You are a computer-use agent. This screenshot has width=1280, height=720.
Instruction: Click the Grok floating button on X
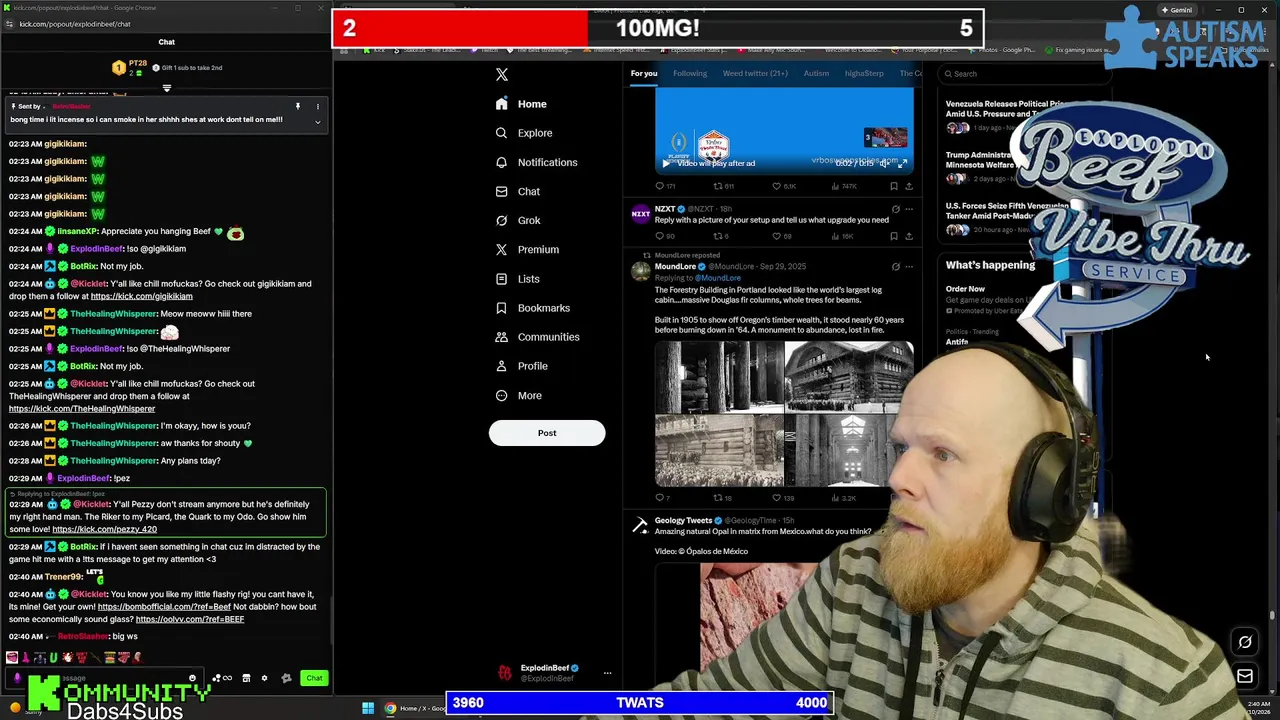click(x=1245, y=642)
